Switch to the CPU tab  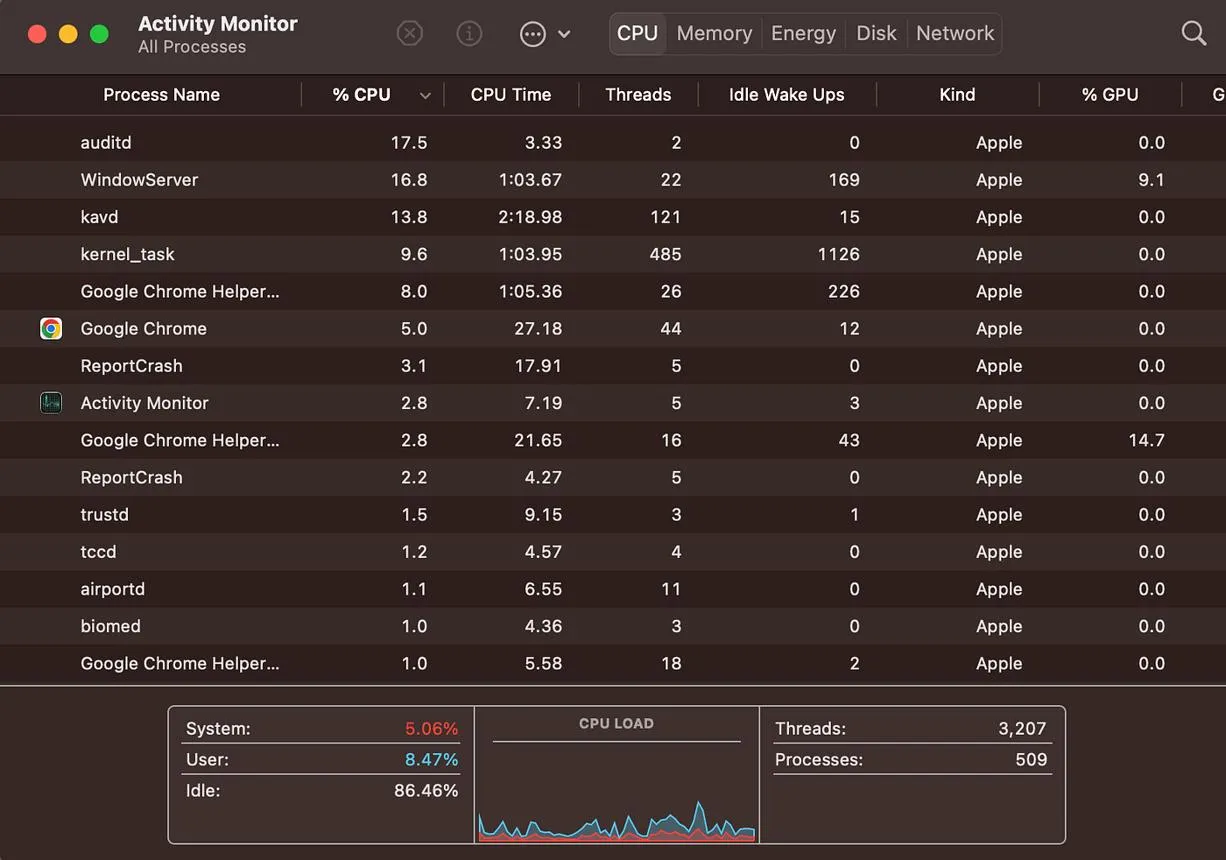tap(637, 33)
